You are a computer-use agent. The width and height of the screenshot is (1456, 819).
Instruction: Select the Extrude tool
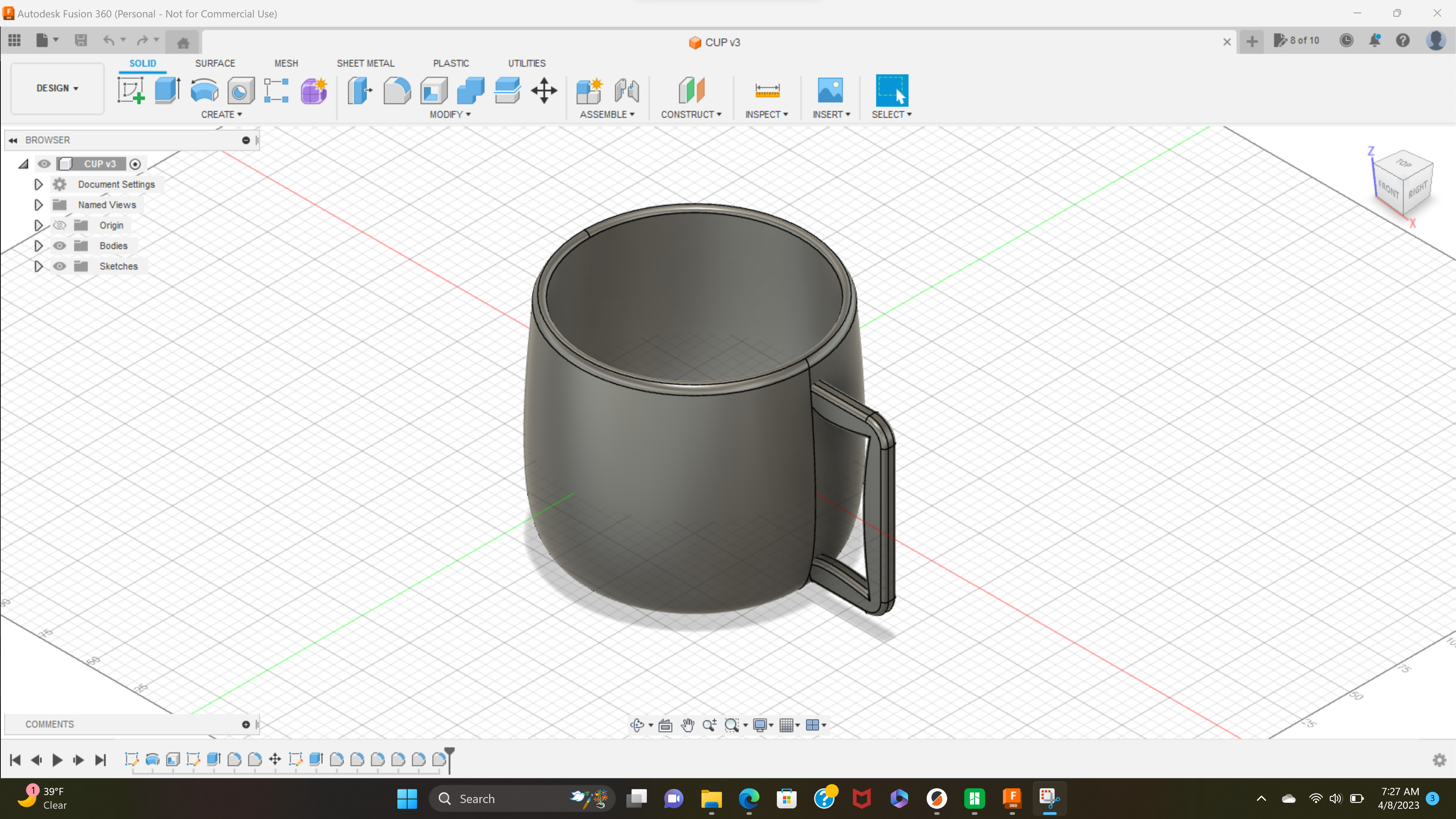pyautogui.click(x=167, y=91)
